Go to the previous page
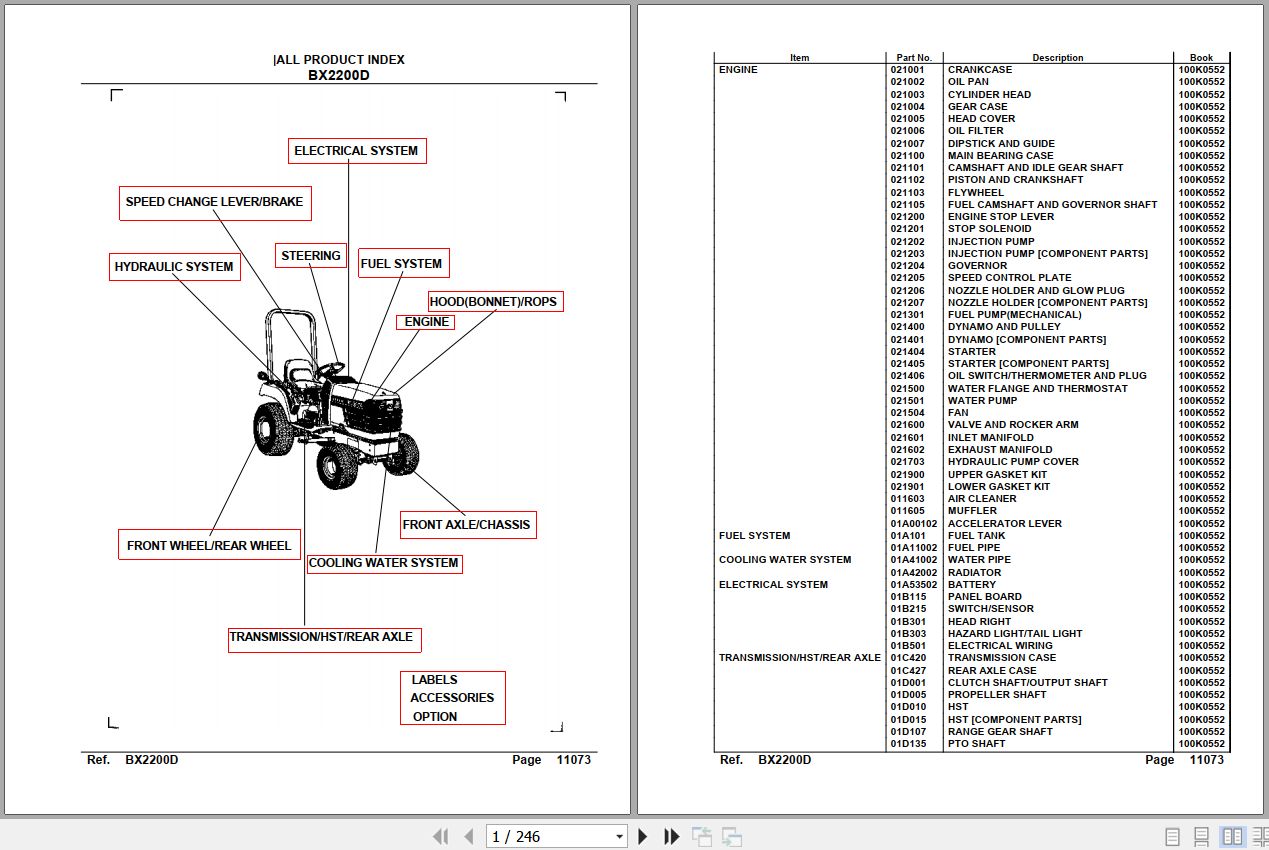This screenshot has height=850, width=1269. click(469, 837)
